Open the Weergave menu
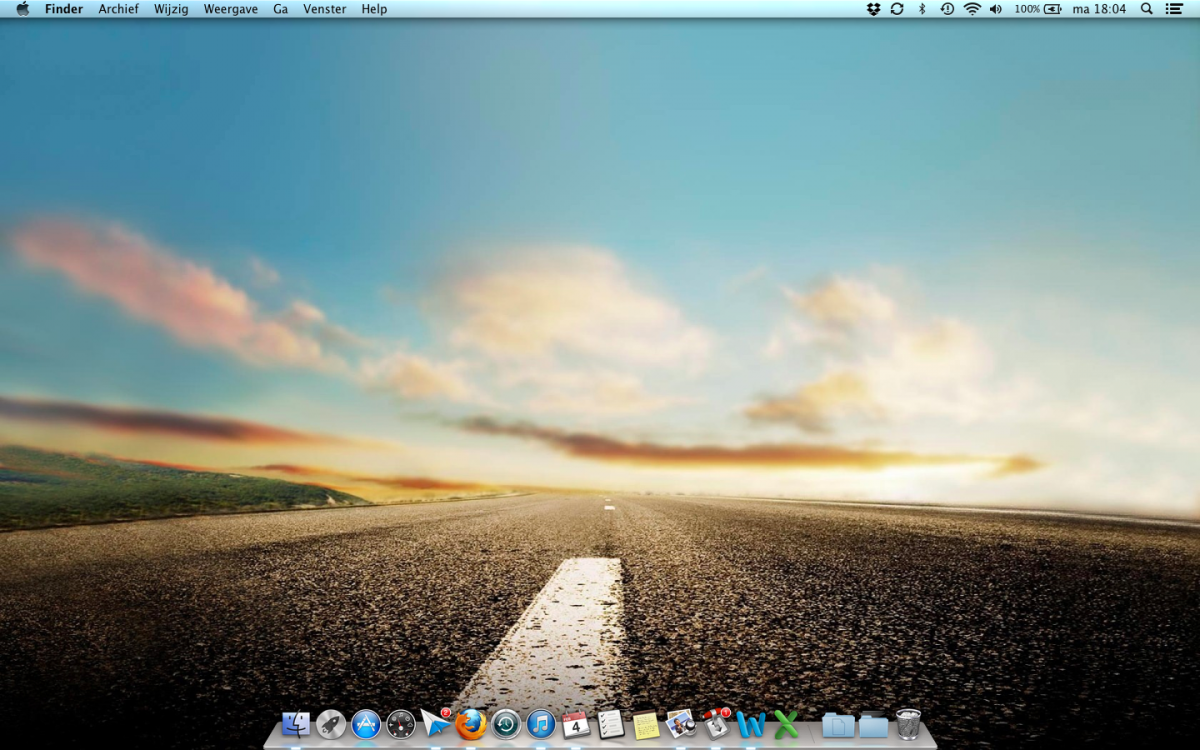Viewport: 1200px width, 750px height. tap(231, 9)
